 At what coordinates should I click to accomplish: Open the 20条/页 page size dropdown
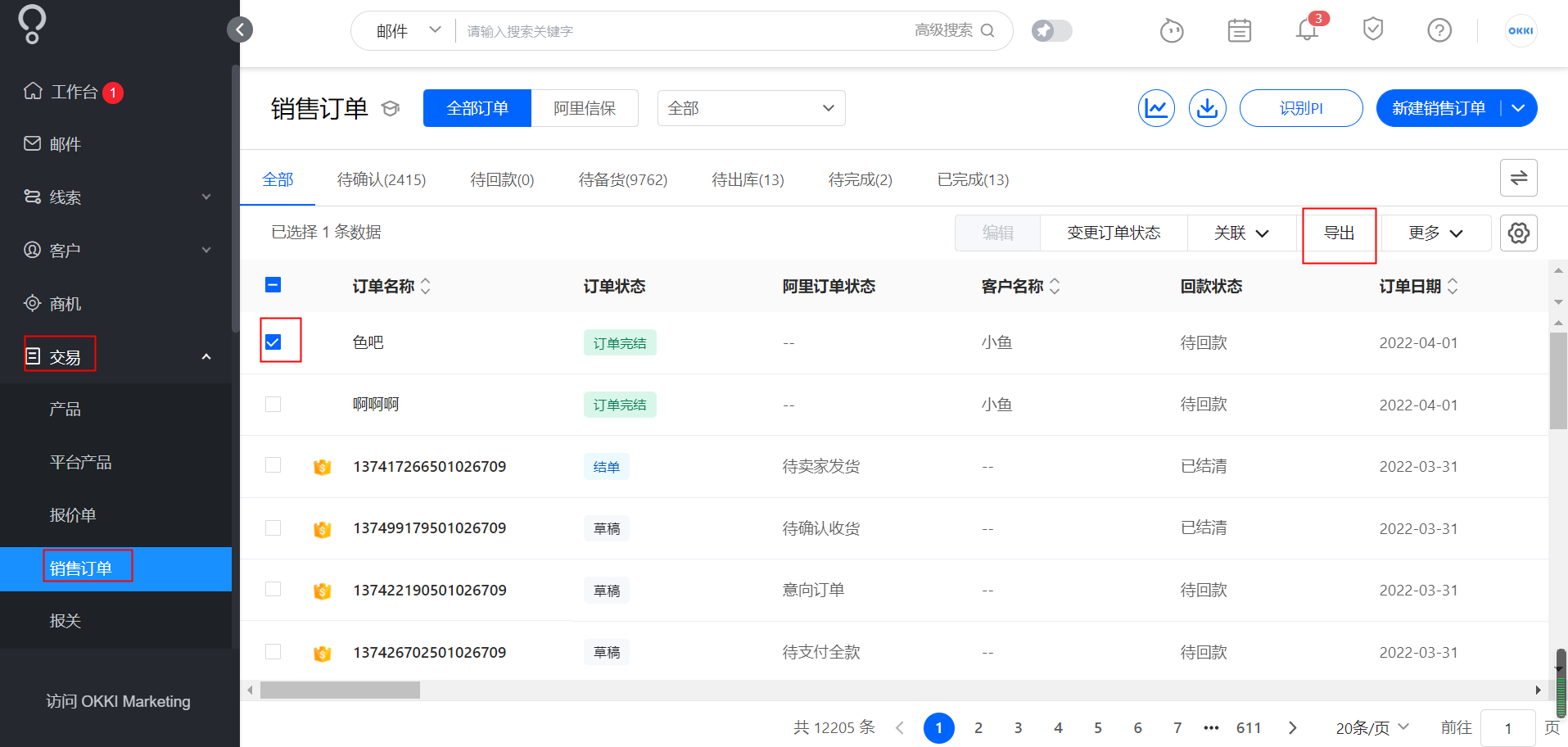coord(1372,727)
